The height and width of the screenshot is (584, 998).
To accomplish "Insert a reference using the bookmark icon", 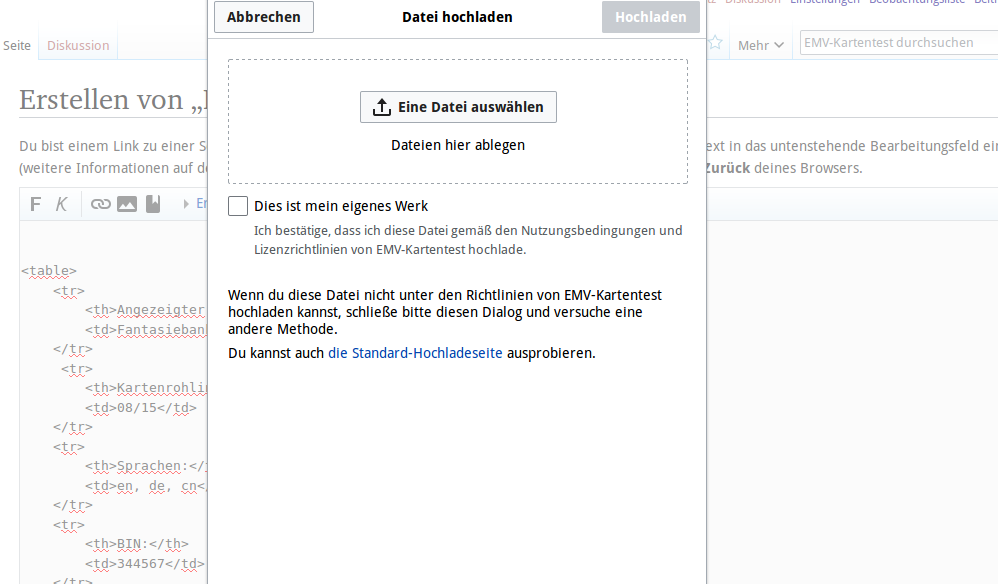I will tap(153, 204).
